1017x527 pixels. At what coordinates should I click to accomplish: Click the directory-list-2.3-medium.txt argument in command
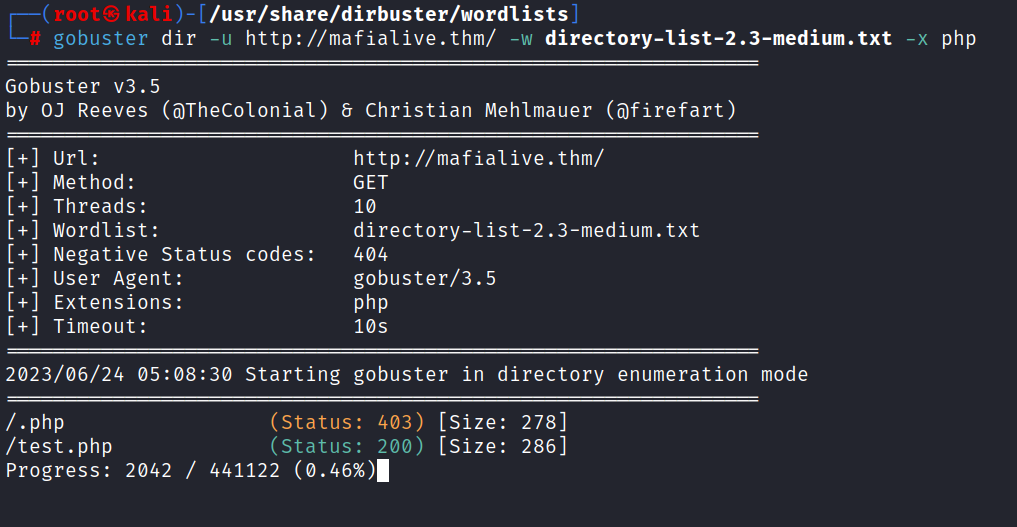click(719, 38)
